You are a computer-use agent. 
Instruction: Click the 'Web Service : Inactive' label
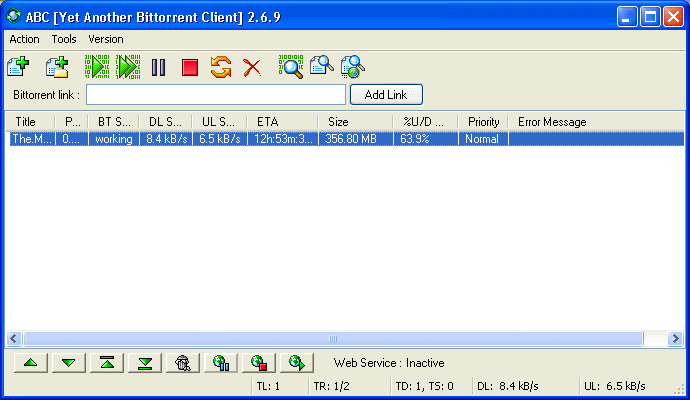[389, 363]
